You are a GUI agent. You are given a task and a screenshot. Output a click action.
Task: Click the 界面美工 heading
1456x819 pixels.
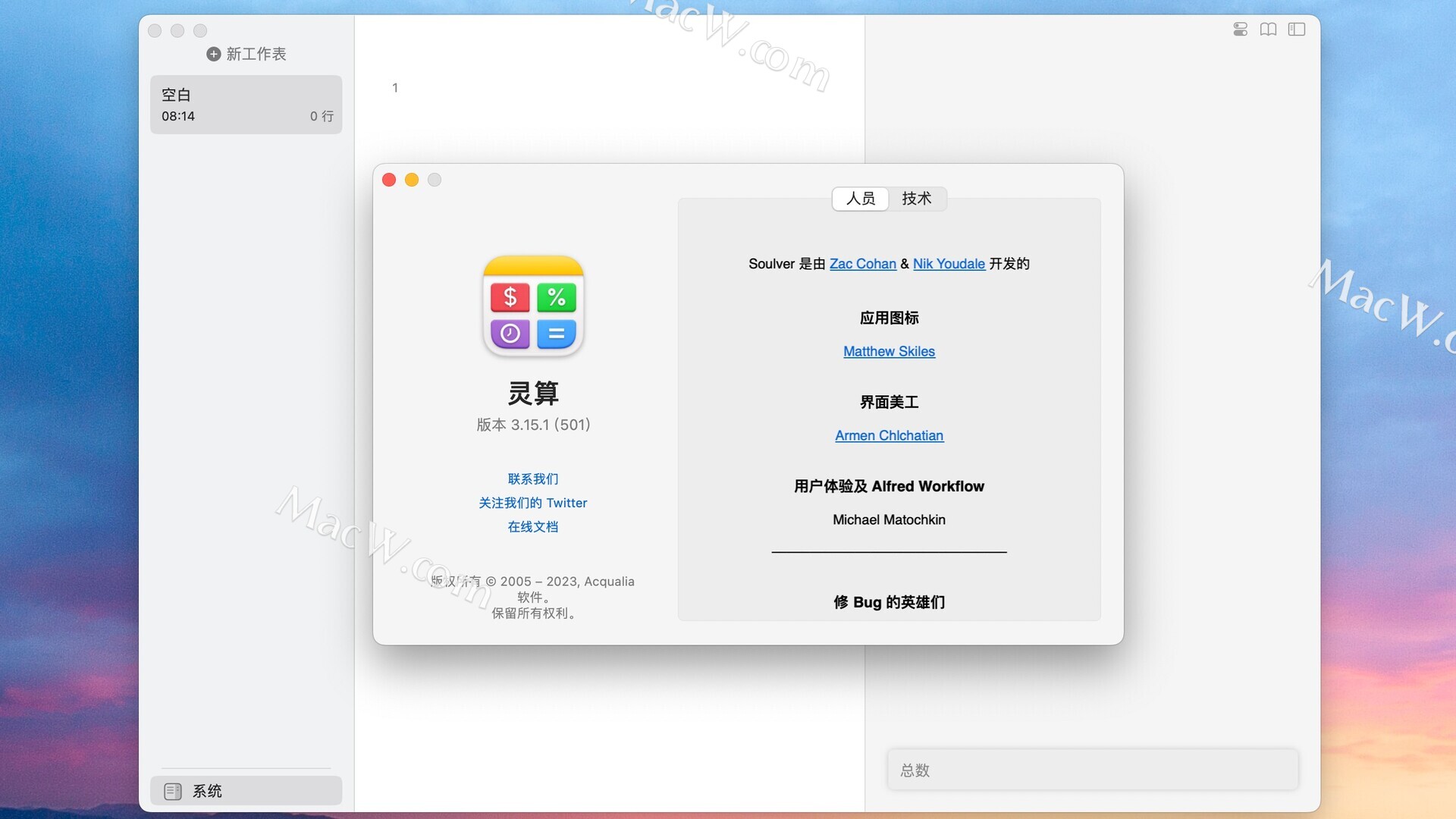tap(889, 403)
